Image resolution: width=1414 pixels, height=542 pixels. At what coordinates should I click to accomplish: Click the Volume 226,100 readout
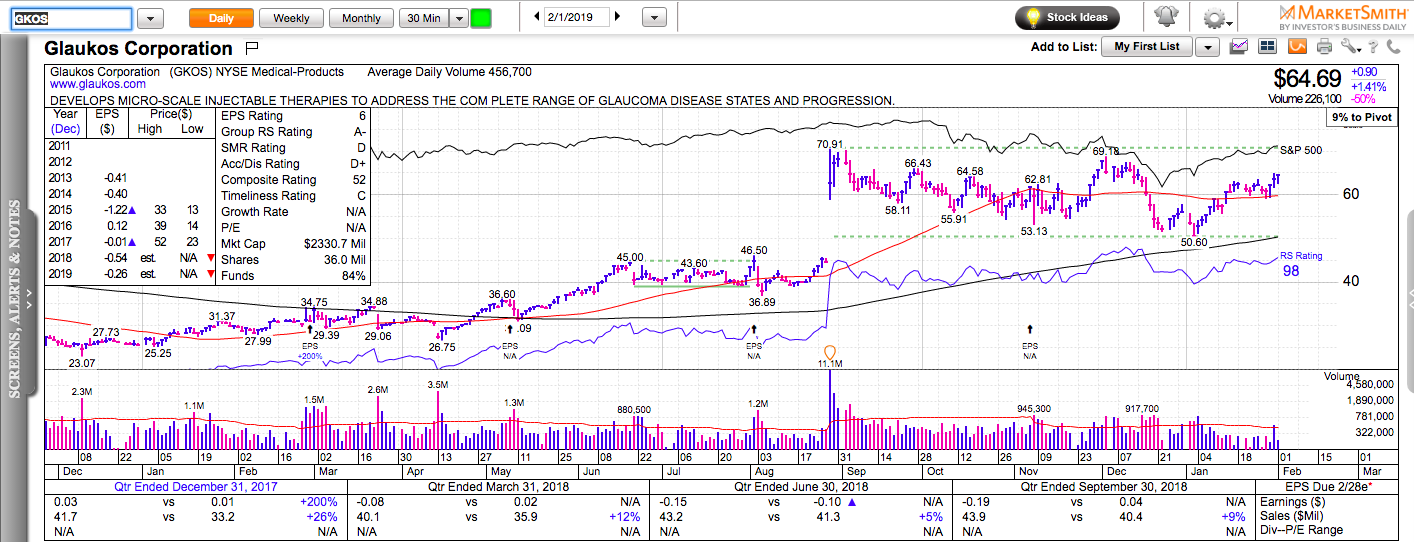point(1304,99)
